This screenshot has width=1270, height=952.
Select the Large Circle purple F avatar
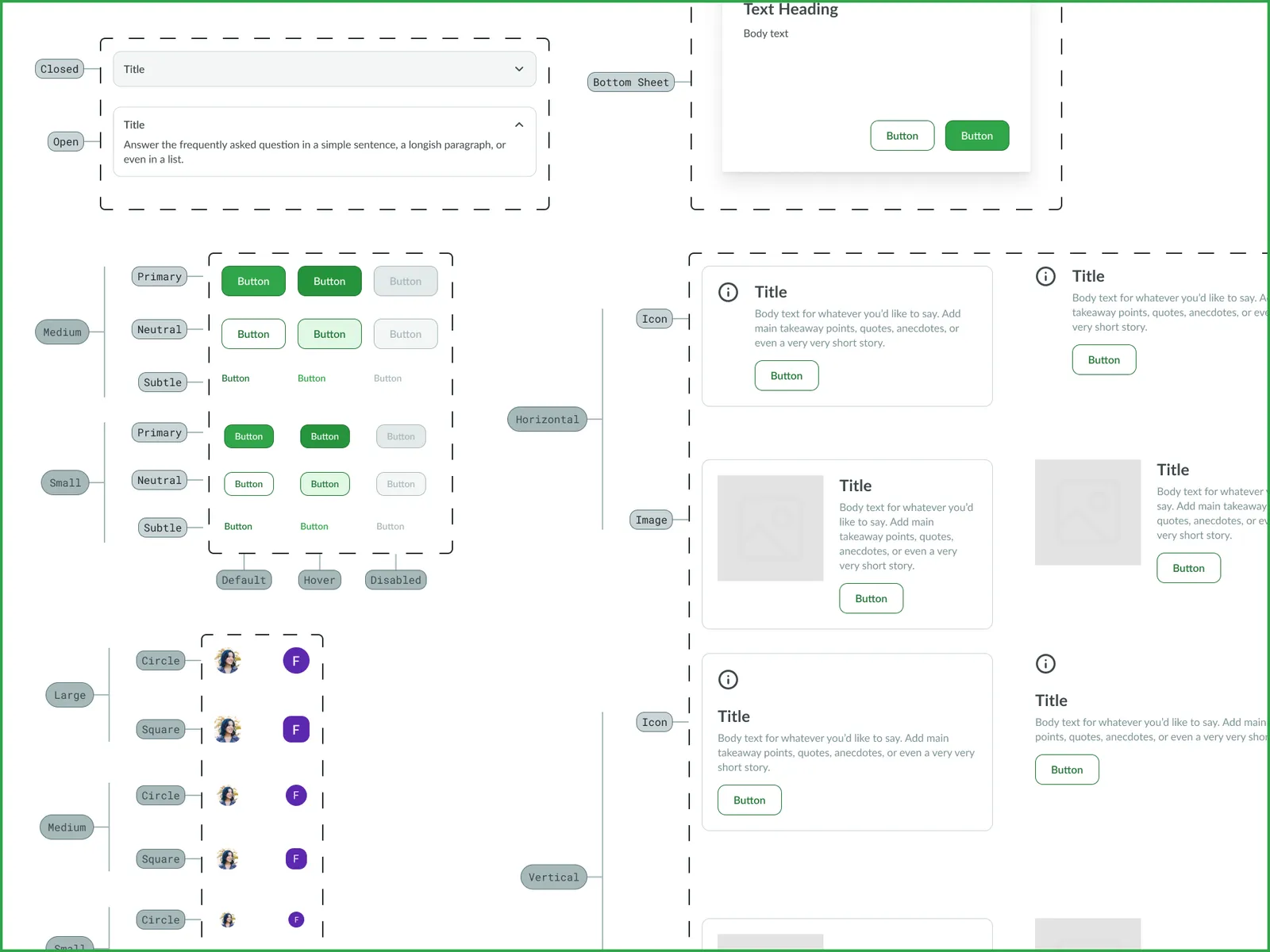[x=296, y=661]
